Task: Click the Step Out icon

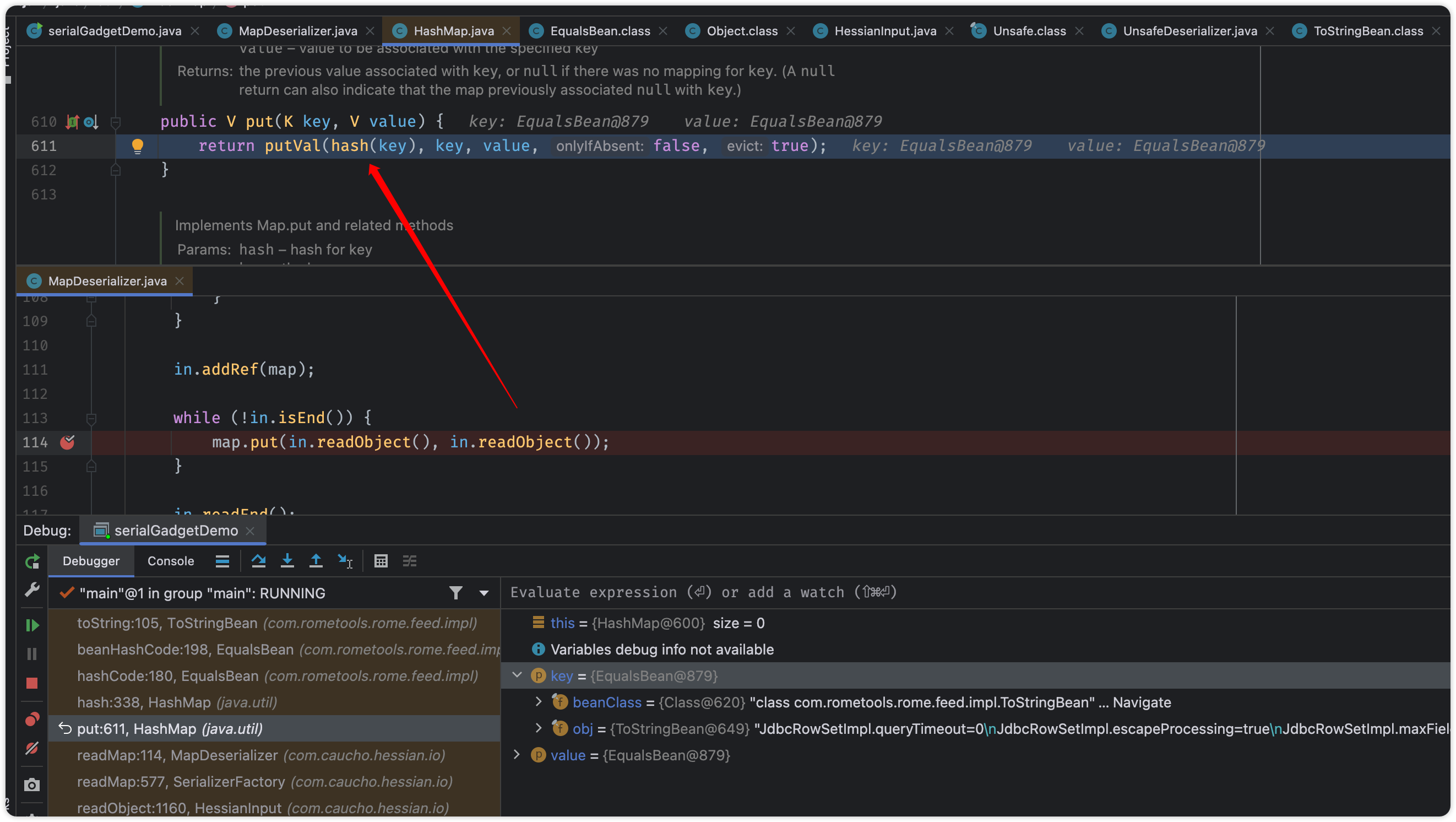Action: coord(316,561)
